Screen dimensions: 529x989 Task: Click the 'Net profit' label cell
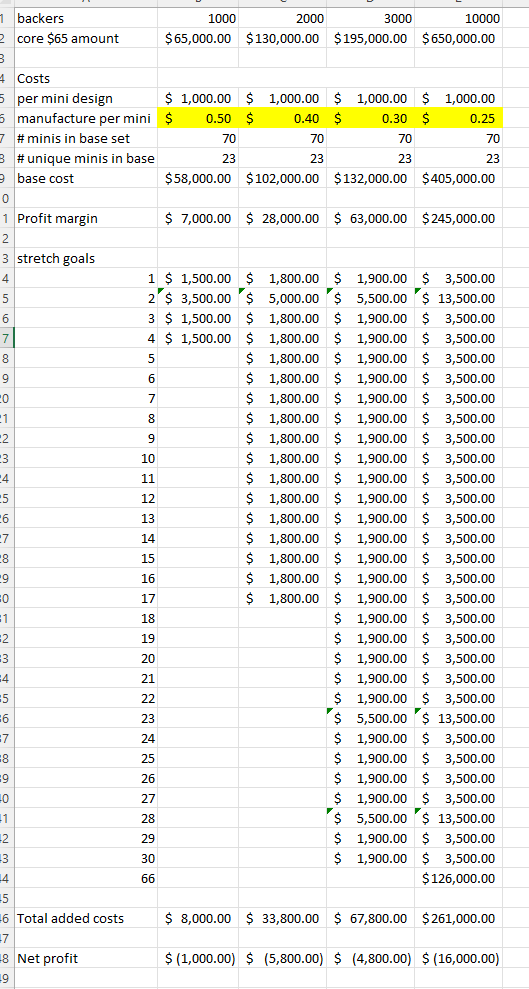86,958
